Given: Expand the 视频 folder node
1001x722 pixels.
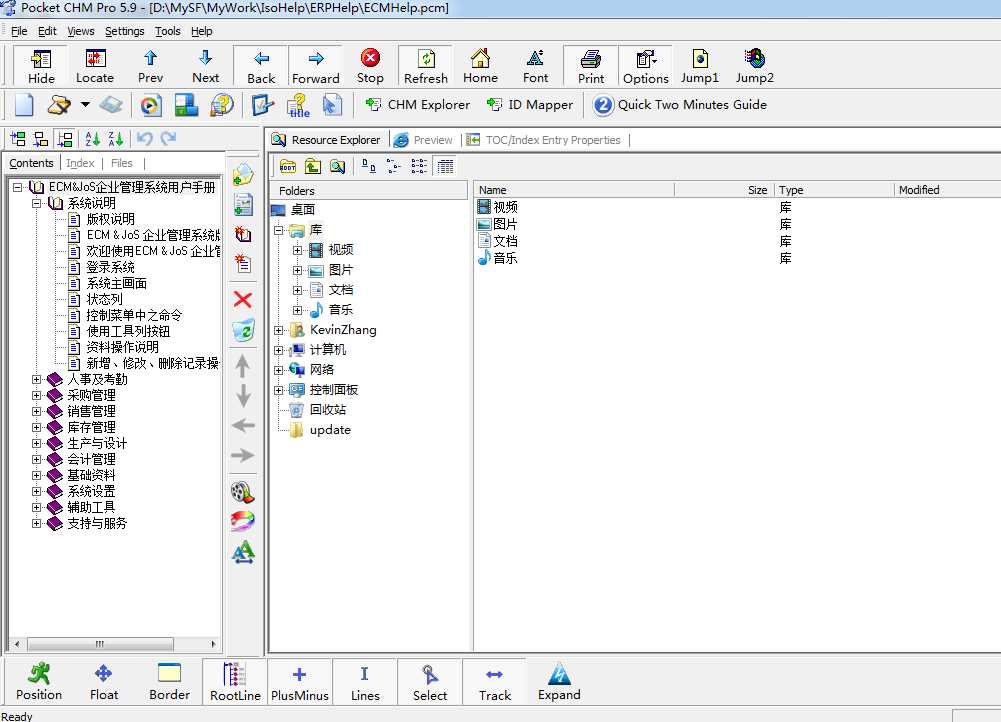Looking at the screenshot, I should tap(297, 250).
